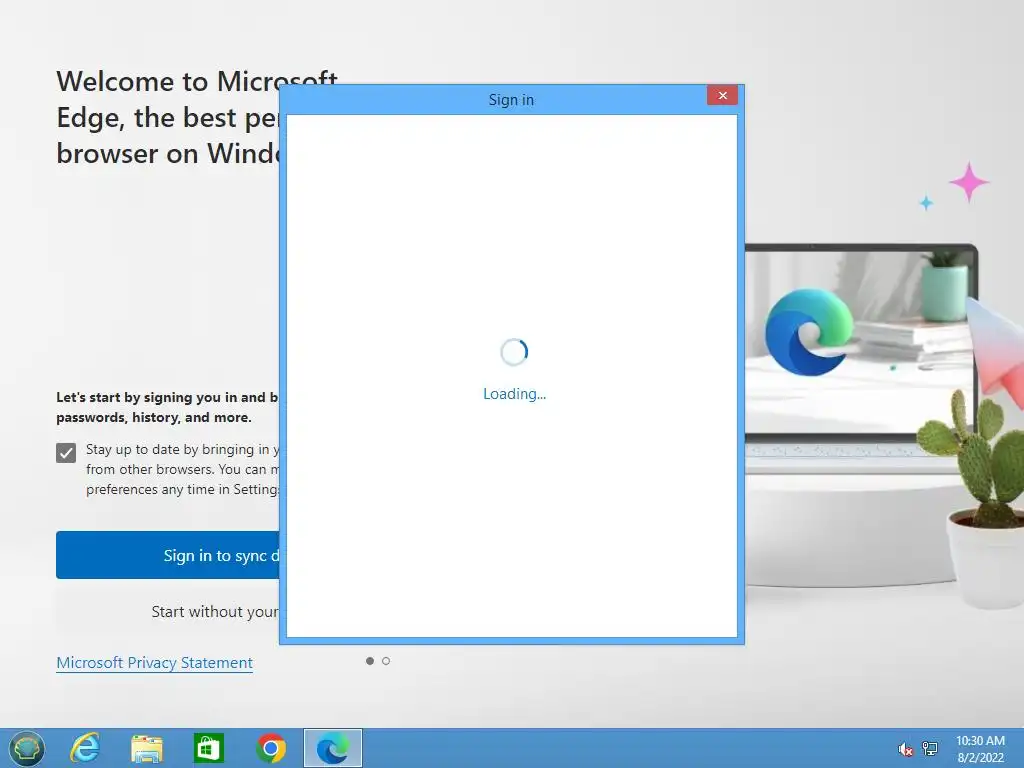Image resolution: width=1024 pixels, height=768 pixels.
Task: Click the Edge logo on the laptop image
Action: tap(808, 333)
